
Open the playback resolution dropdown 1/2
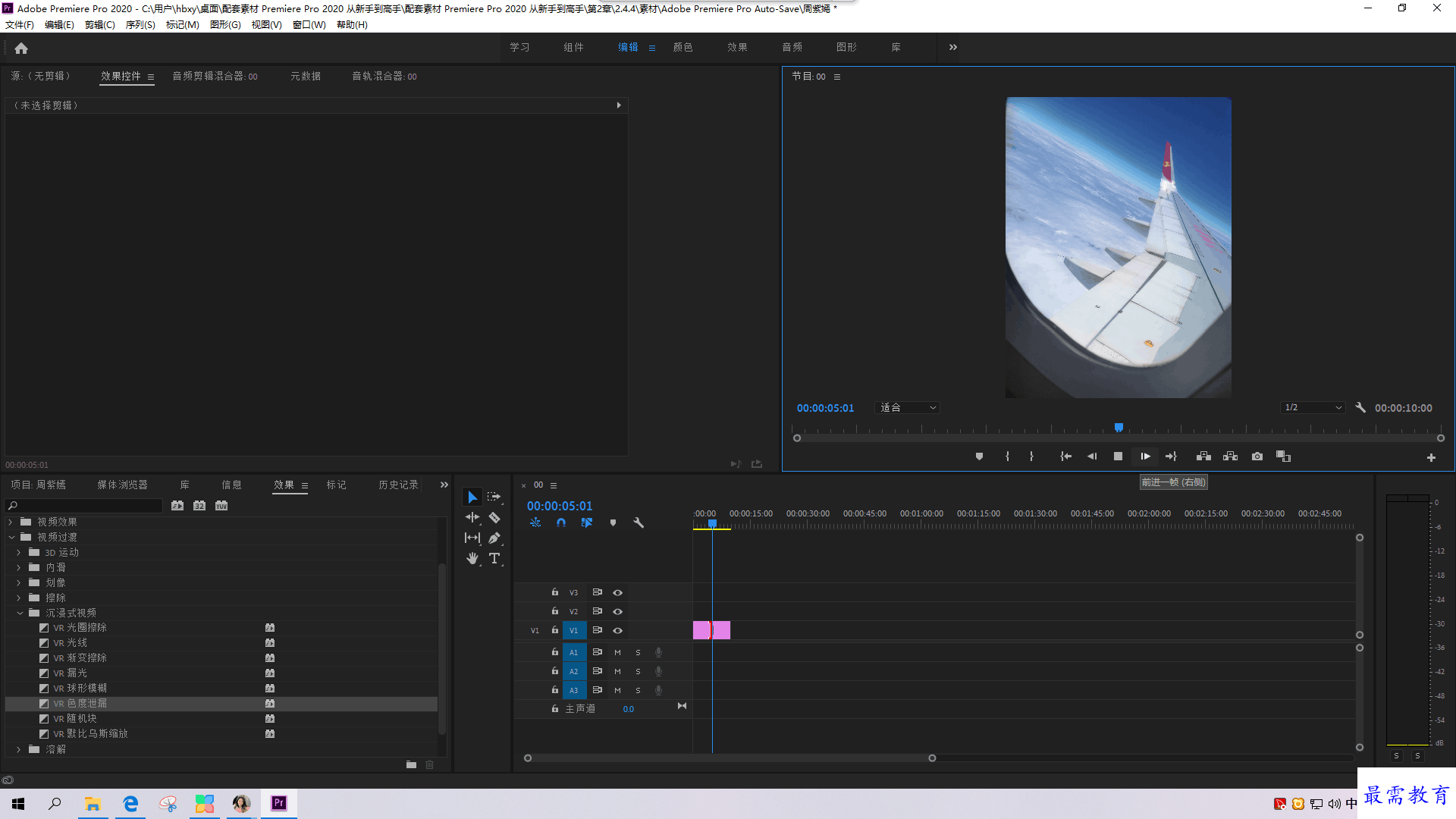(x=1313, y=408)
